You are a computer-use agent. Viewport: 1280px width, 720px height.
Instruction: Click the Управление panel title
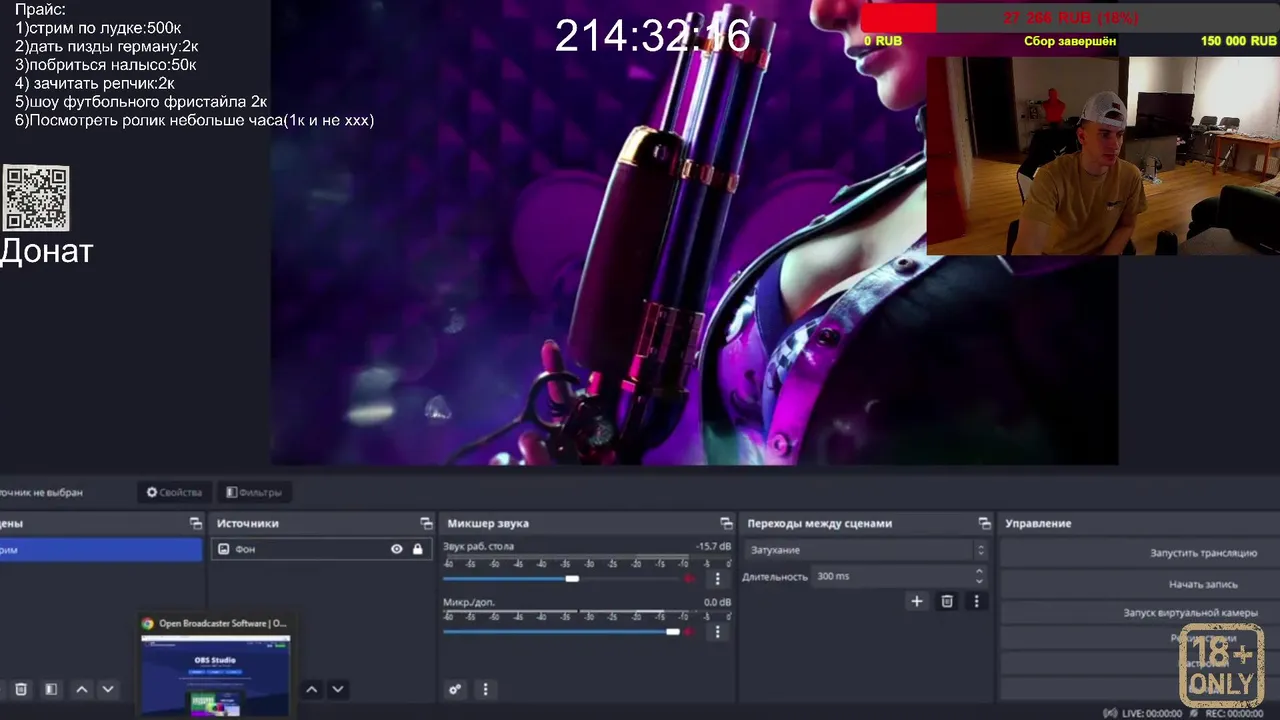[1038, 523]
